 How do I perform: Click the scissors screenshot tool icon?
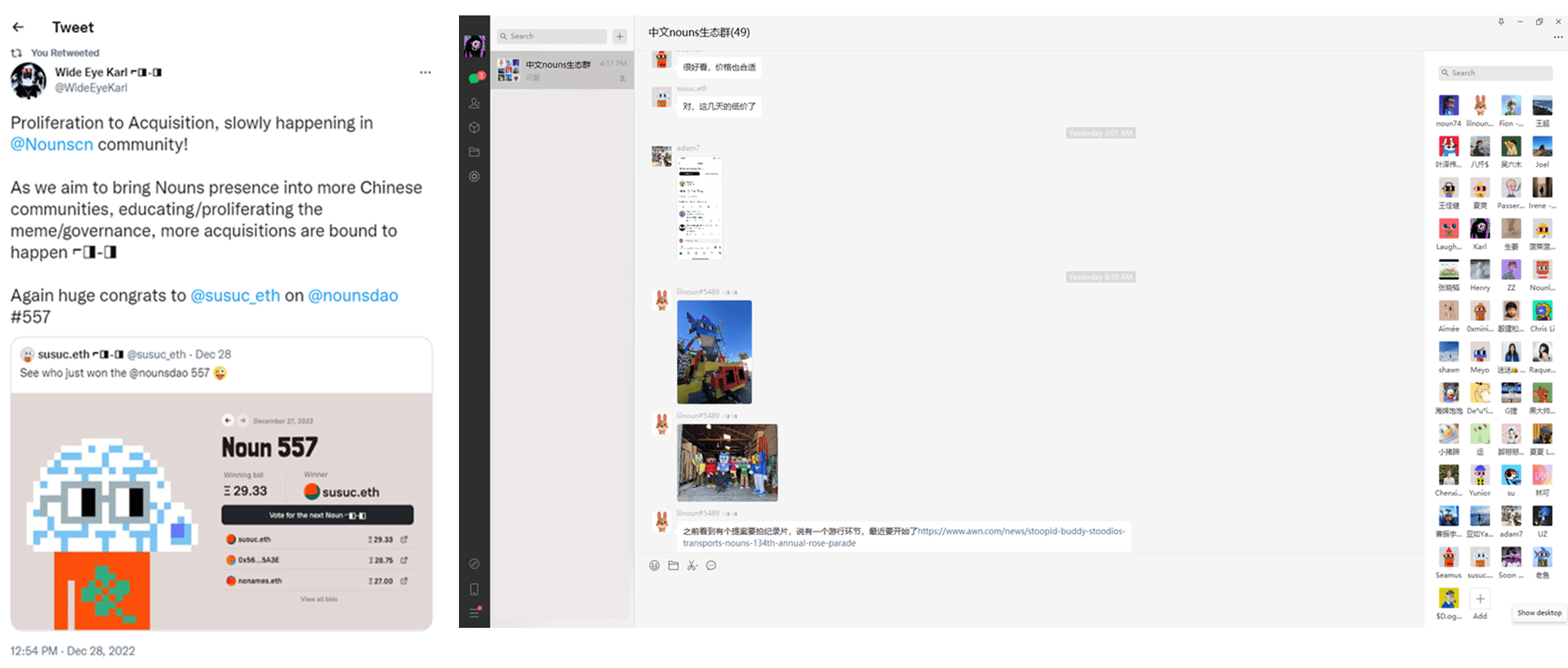(692, 565)
